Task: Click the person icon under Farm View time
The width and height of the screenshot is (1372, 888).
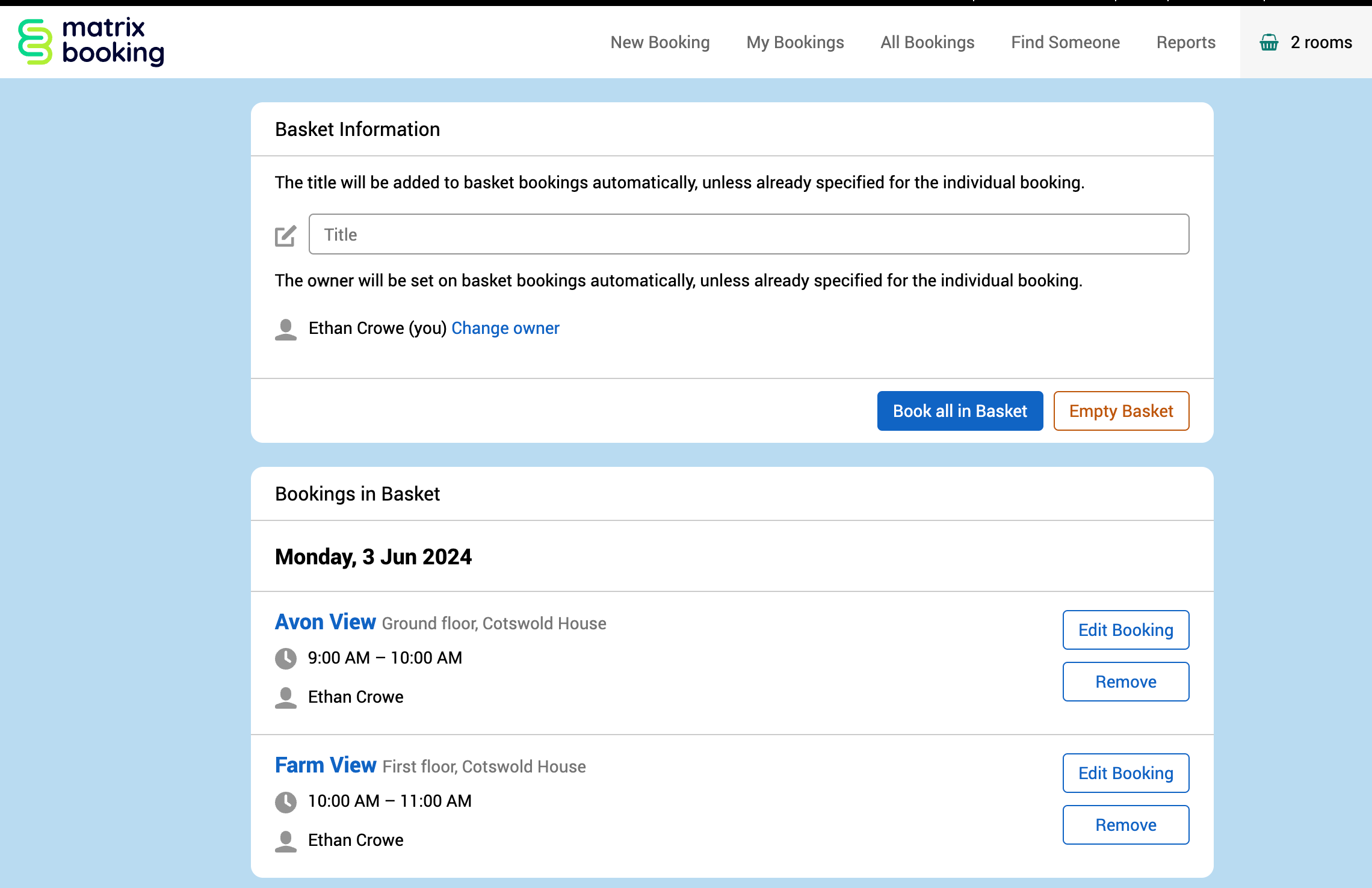Action: click(286, 840)
